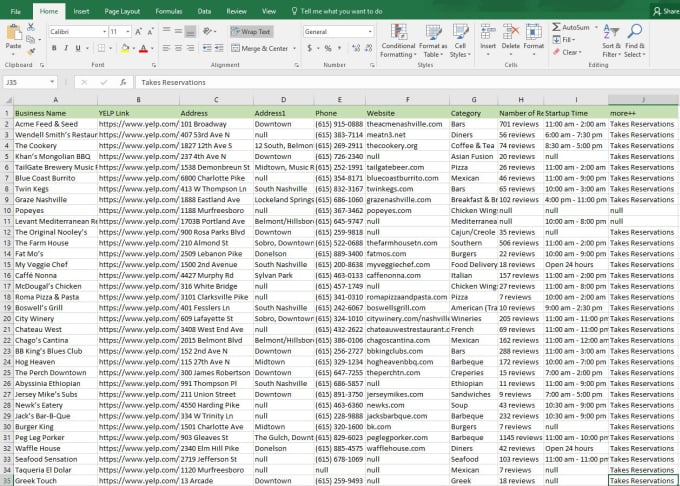
Task: Open the AutoSum dropdown arrow
Action: pyautogui.click(x=596, y=27)
